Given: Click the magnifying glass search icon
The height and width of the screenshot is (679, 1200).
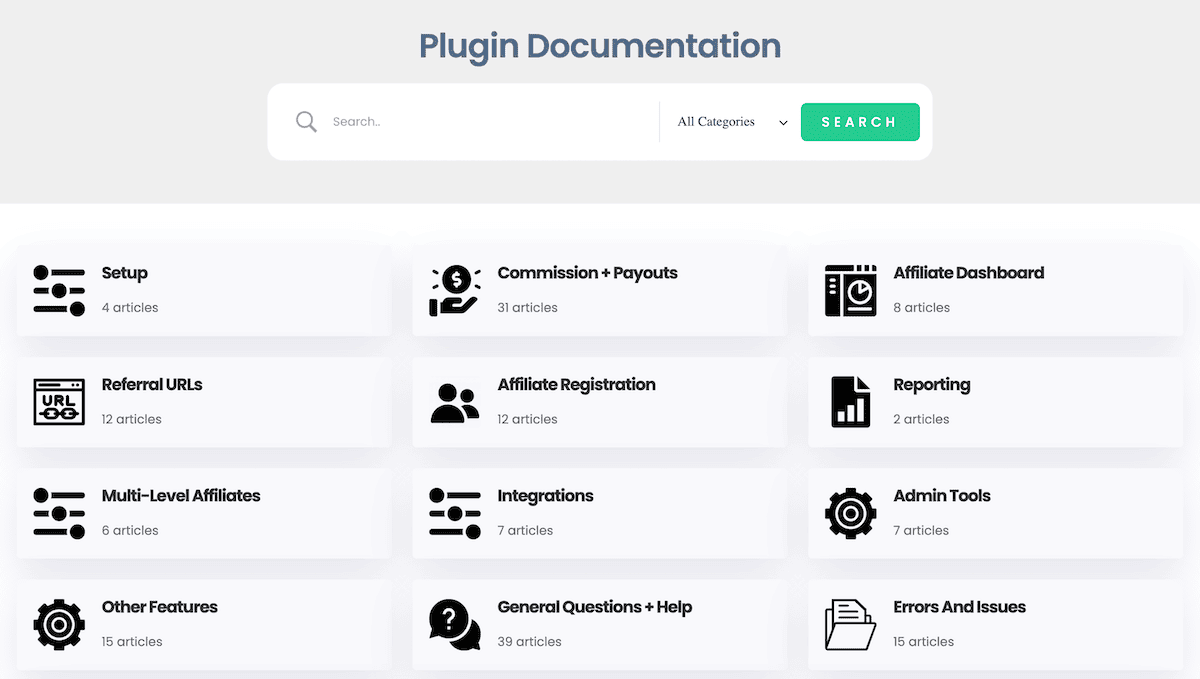Looking at the screenshot, I should click(x=306, y=122).
